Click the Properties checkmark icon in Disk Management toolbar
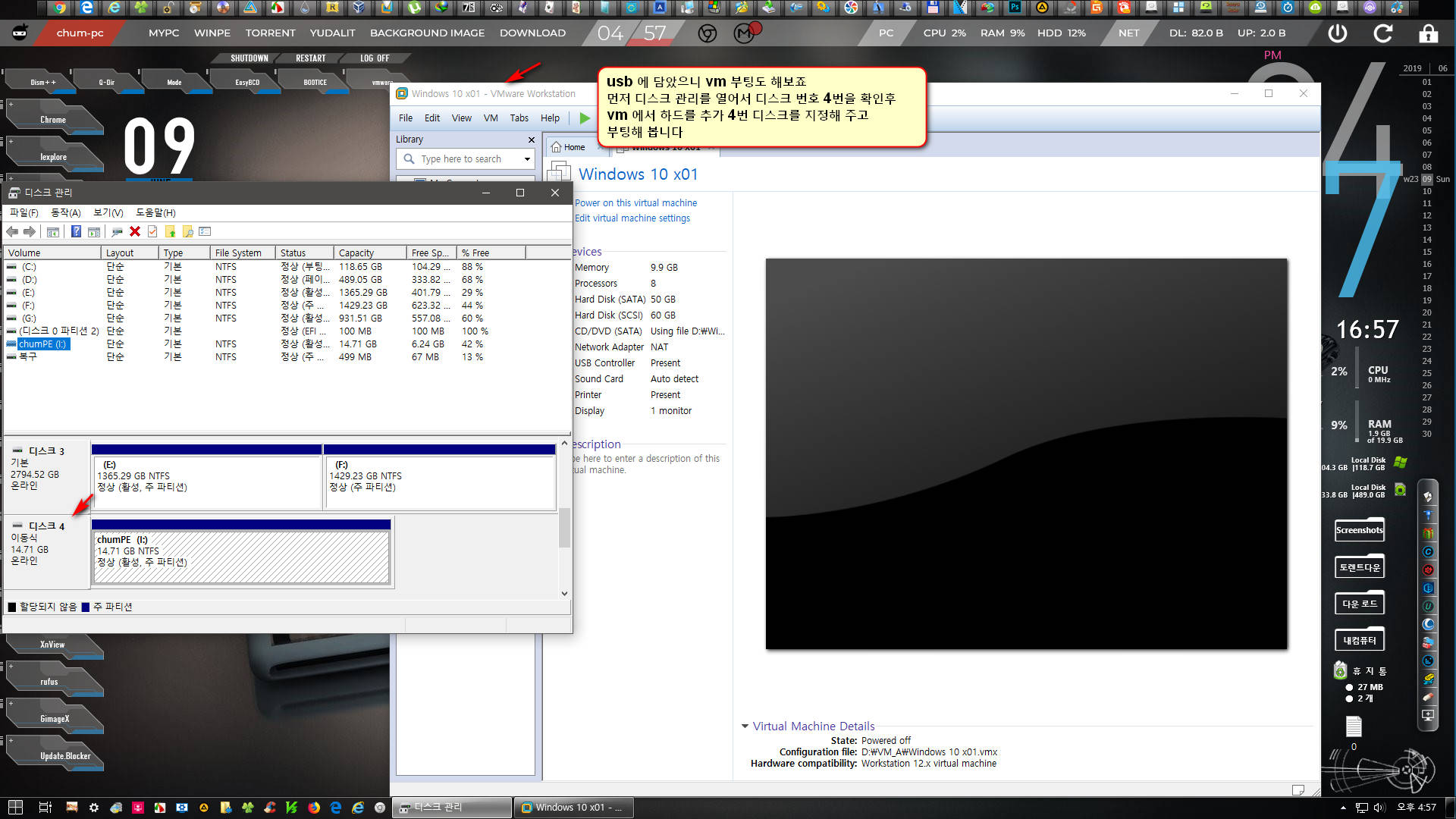This screenshot has width=1456, height=819. pos(152,232)
